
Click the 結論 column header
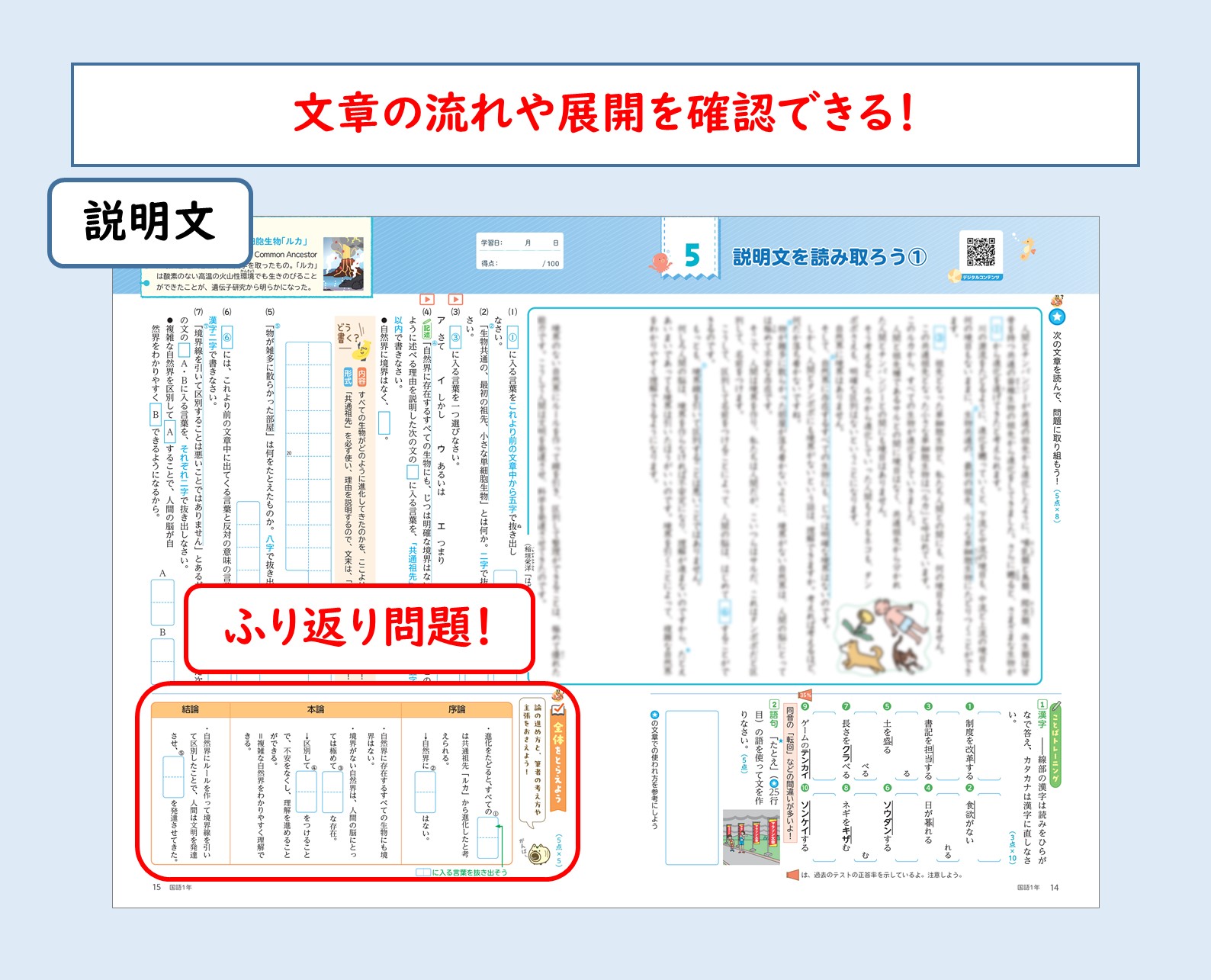coord(191,709)
